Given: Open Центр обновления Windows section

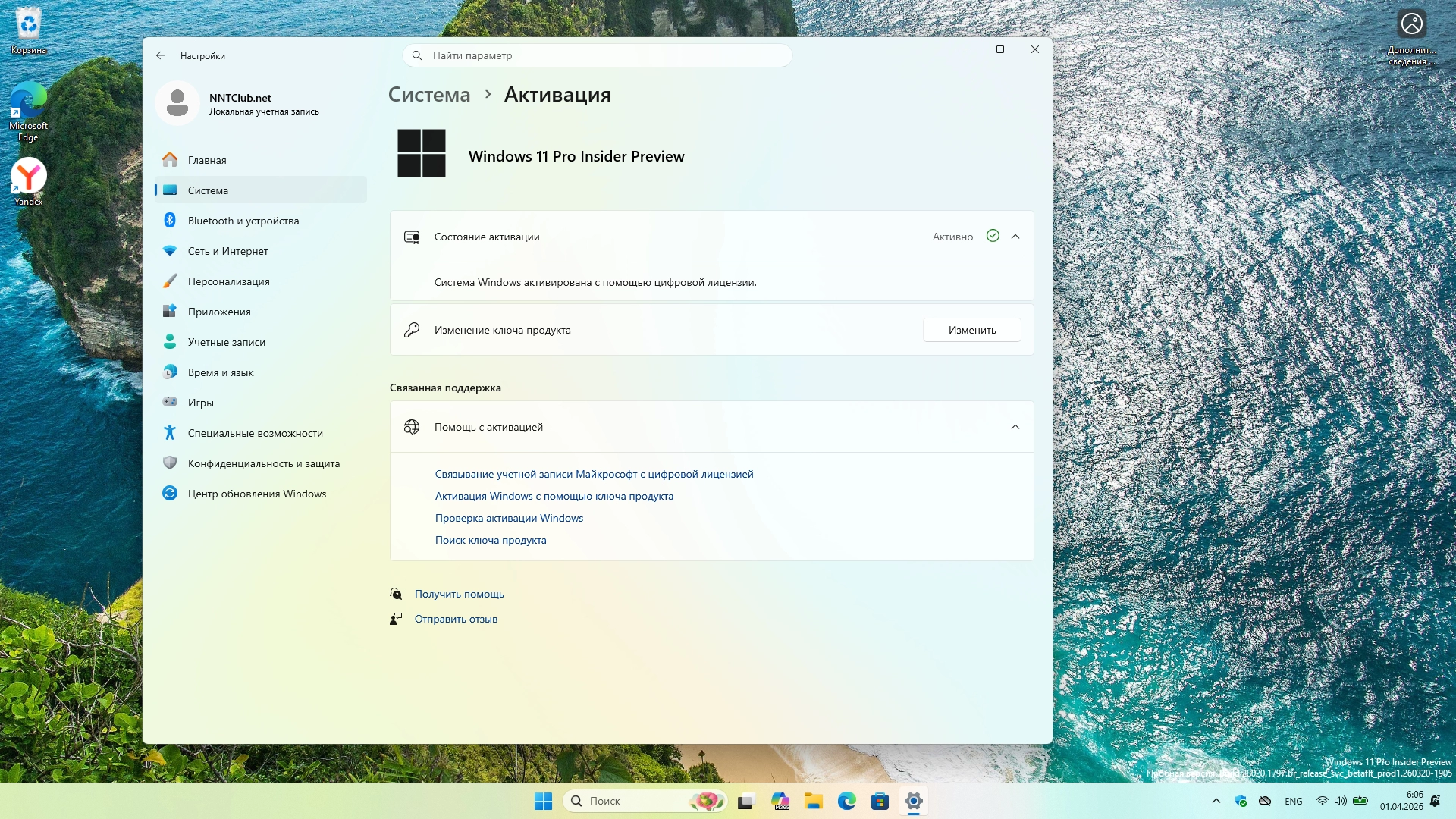Looking at the screenshot, I should 256,494.
